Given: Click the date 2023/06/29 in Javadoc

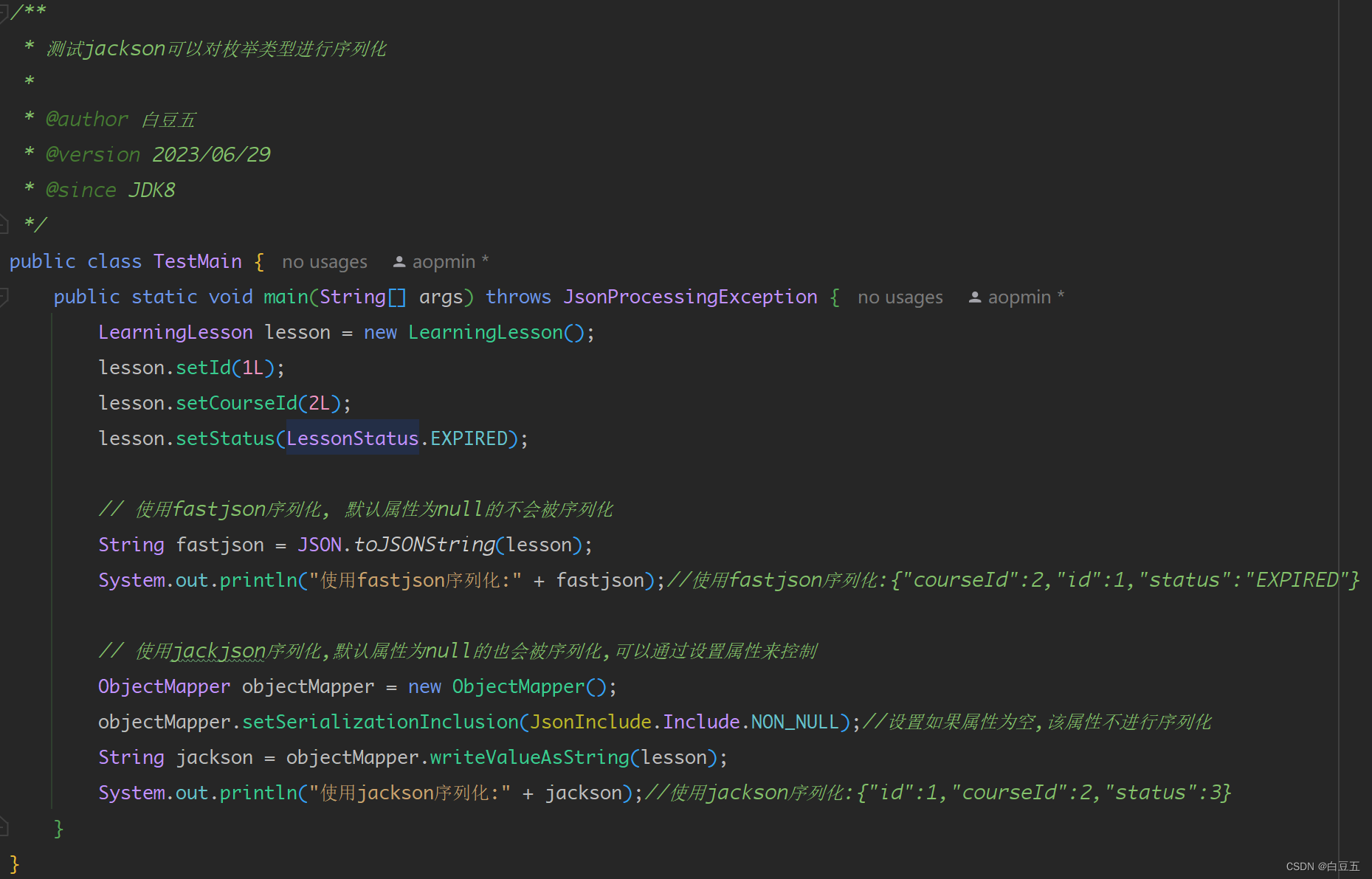Looking at the screenshot, I should tap(212, 155).
